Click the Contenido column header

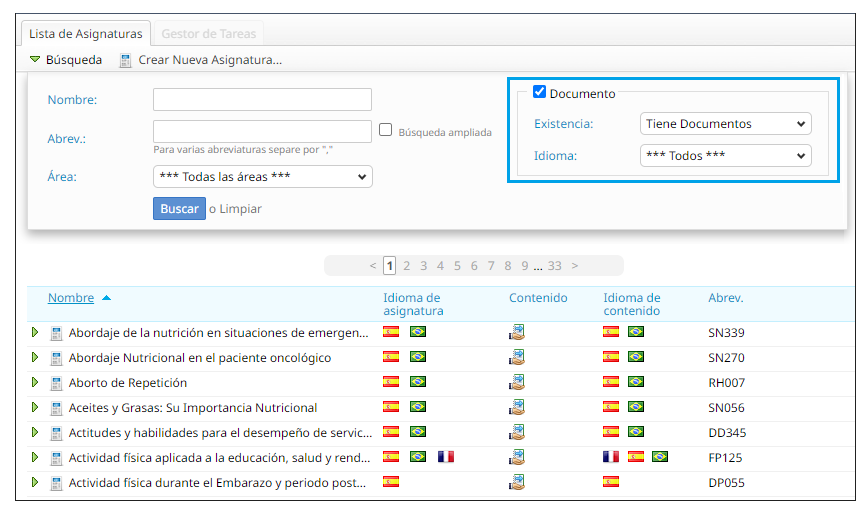tap(538, 298)
